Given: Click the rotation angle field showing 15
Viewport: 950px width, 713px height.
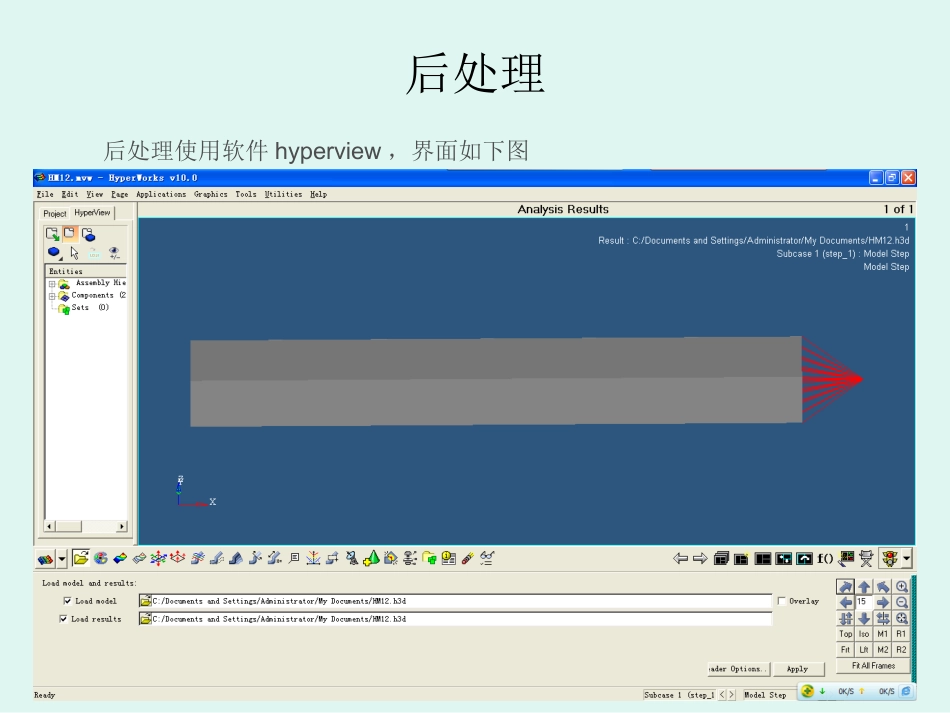Looking at the screenshot, I should click(x=864, y=602).
